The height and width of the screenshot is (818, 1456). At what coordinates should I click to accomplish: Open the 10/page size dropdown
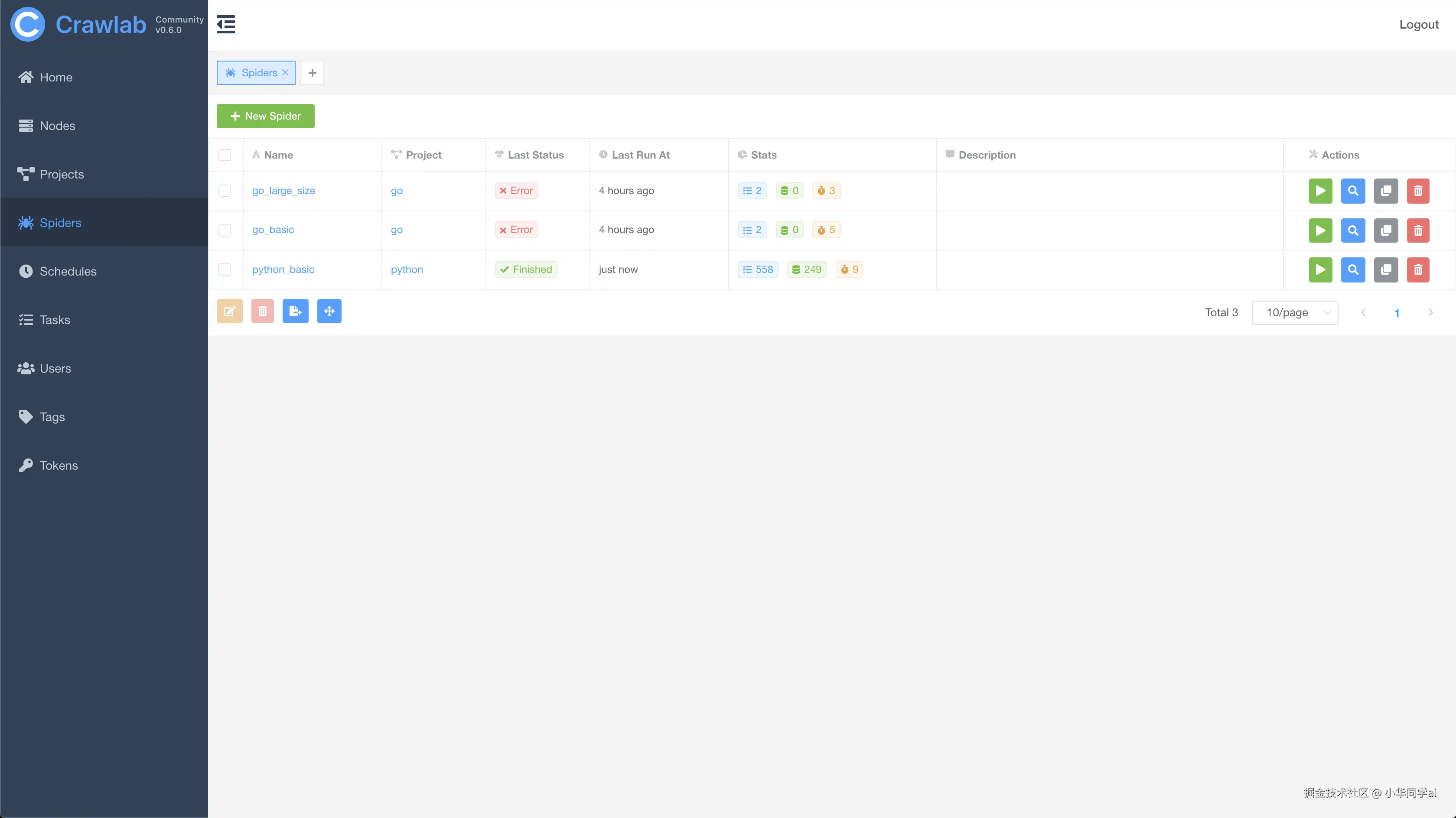1294,313
